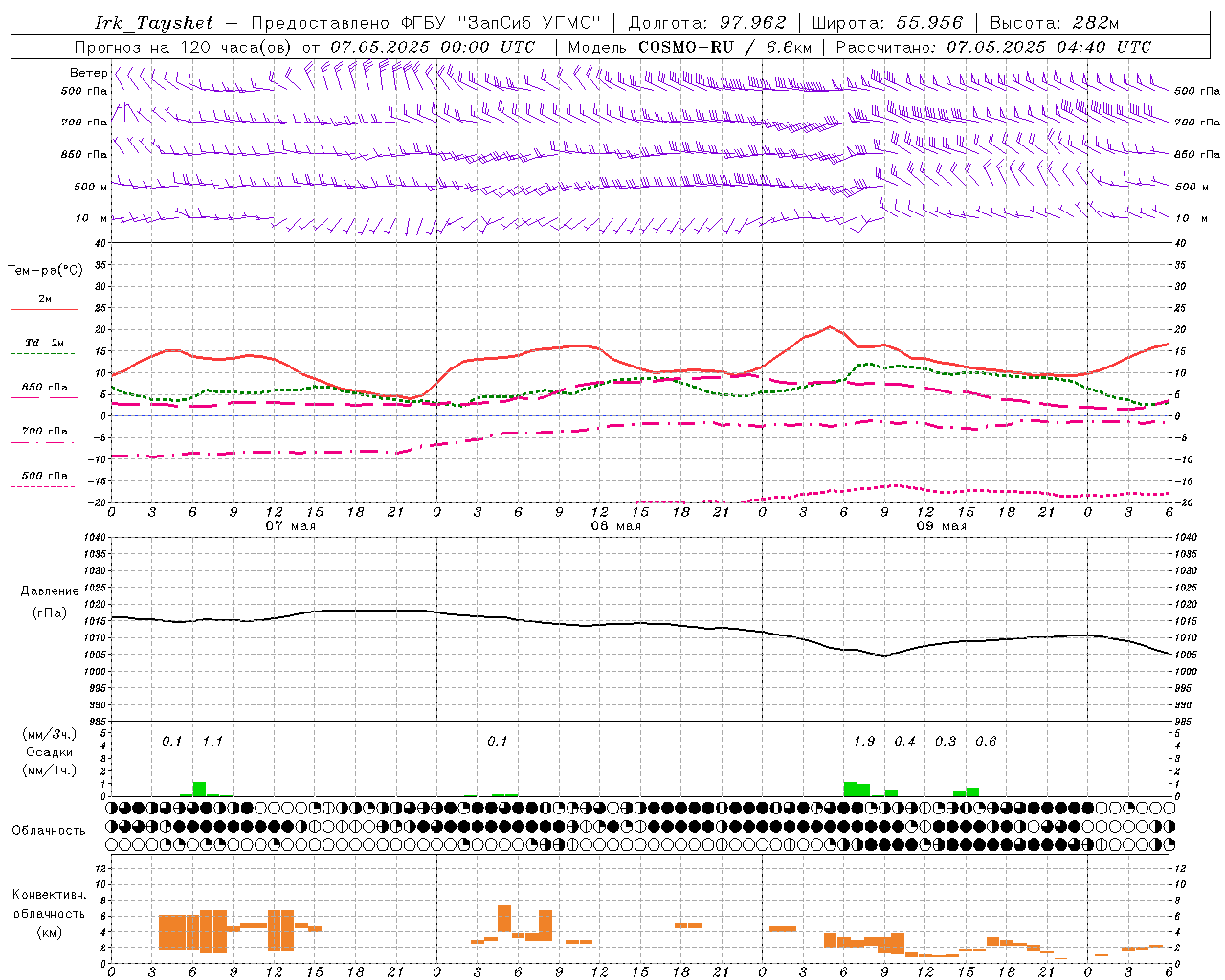Click the (мм/3ч.) precipitation unit label
The height and width of the screenshot is (980, 1225).
(50, 734)
